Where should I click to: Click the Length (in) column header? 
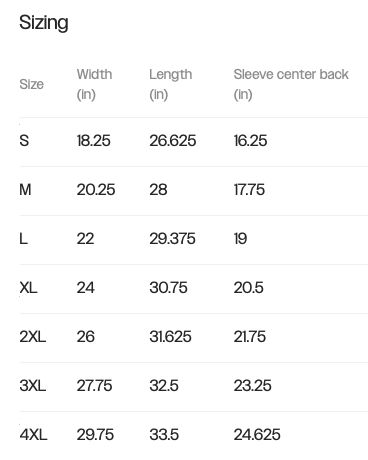(170, 84)
